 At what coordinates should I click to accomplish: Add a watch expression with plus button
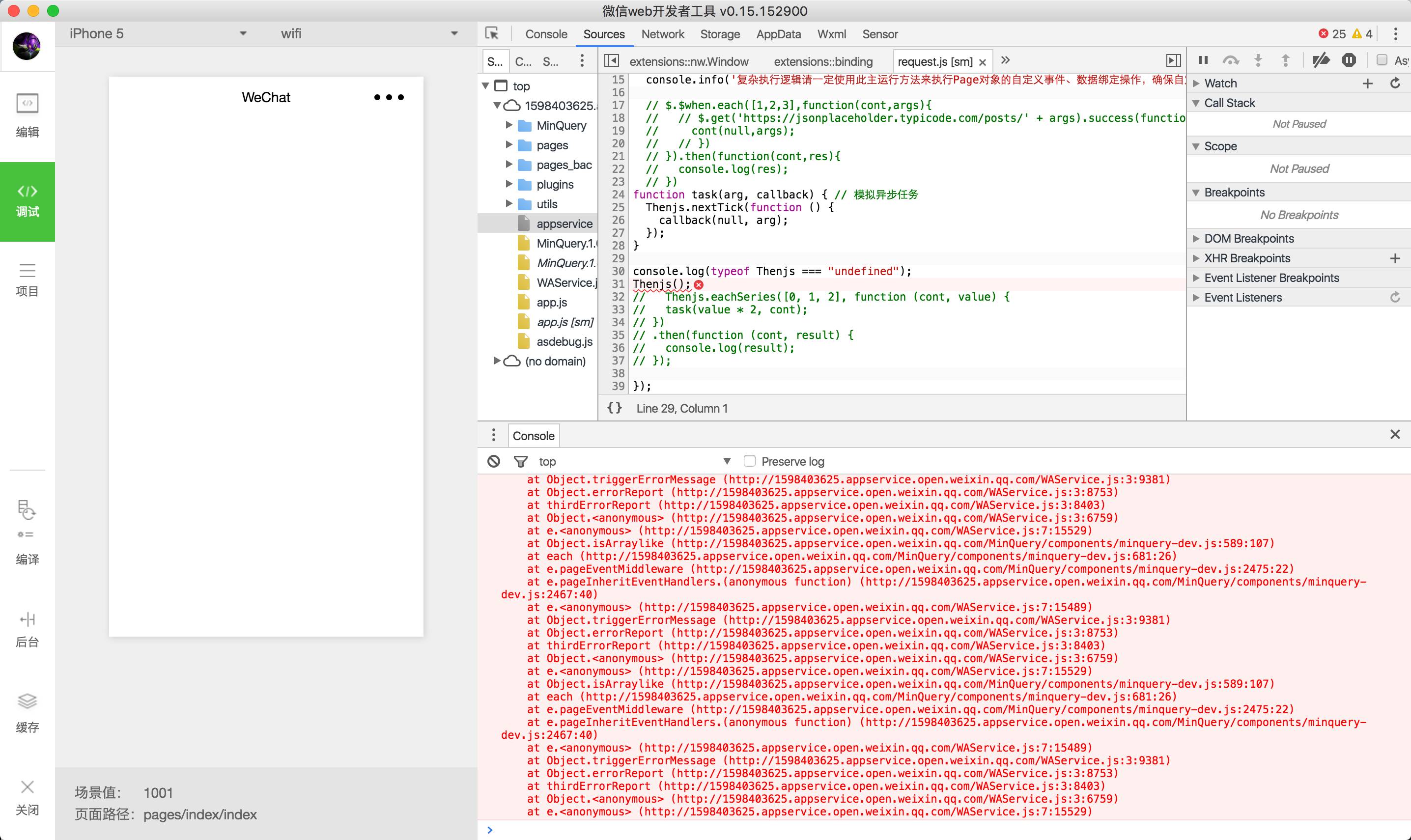coord(1367,84)
